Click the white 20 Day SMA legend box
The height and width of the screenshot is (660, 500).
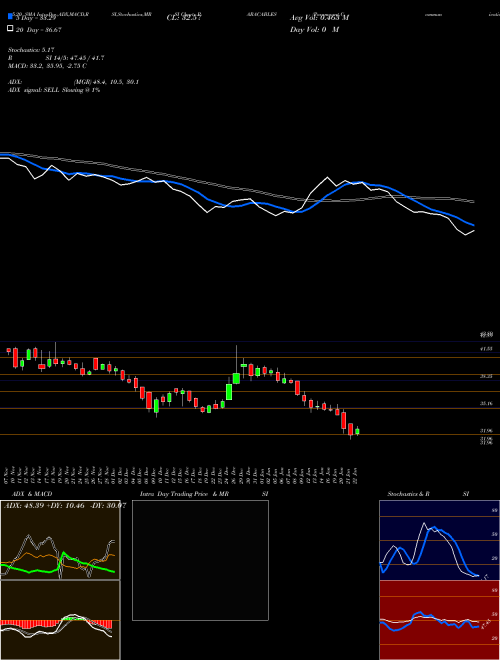(x=11, y=29)
